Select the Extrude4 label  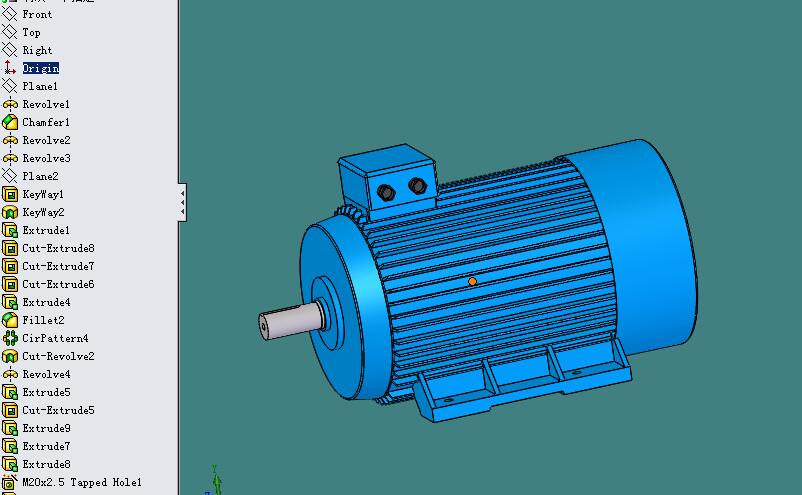coord(47,302)
